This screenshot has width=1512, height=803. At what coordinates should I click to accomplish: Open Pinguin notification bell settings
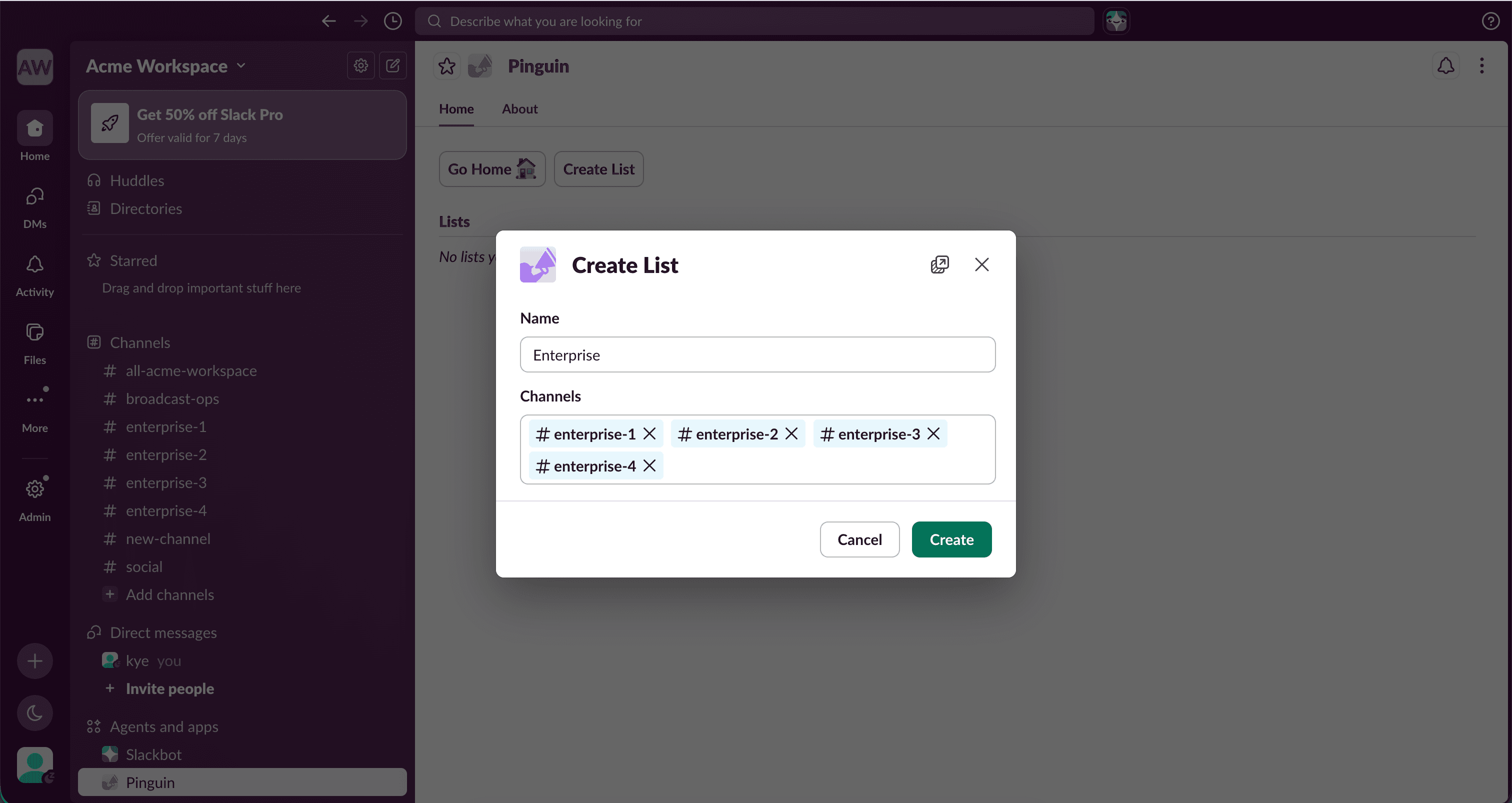coord(1445,65)
